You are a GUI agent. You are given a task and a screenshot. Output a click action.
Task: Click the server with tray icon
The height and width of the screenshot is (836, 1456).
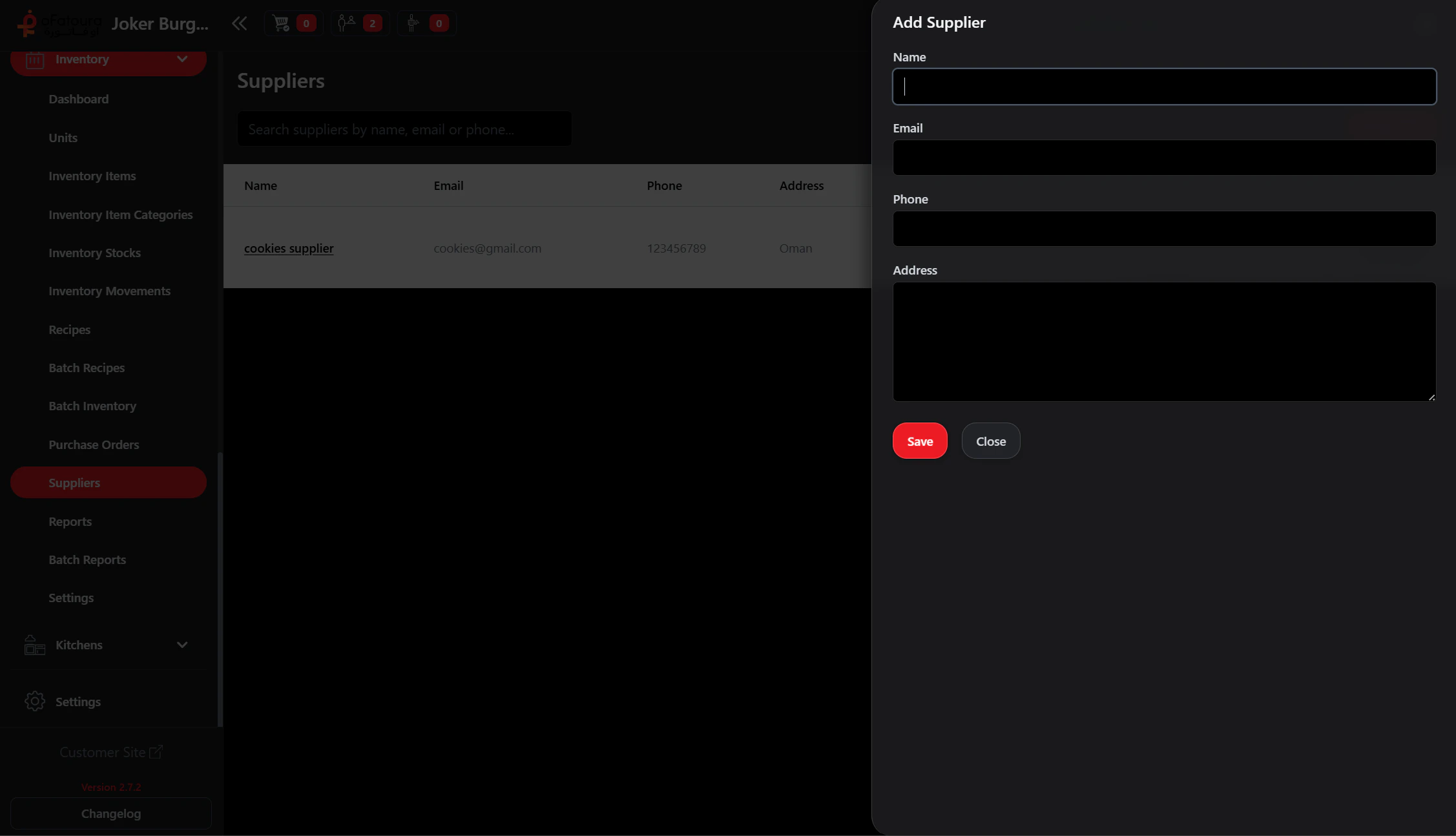pos(413,23)
